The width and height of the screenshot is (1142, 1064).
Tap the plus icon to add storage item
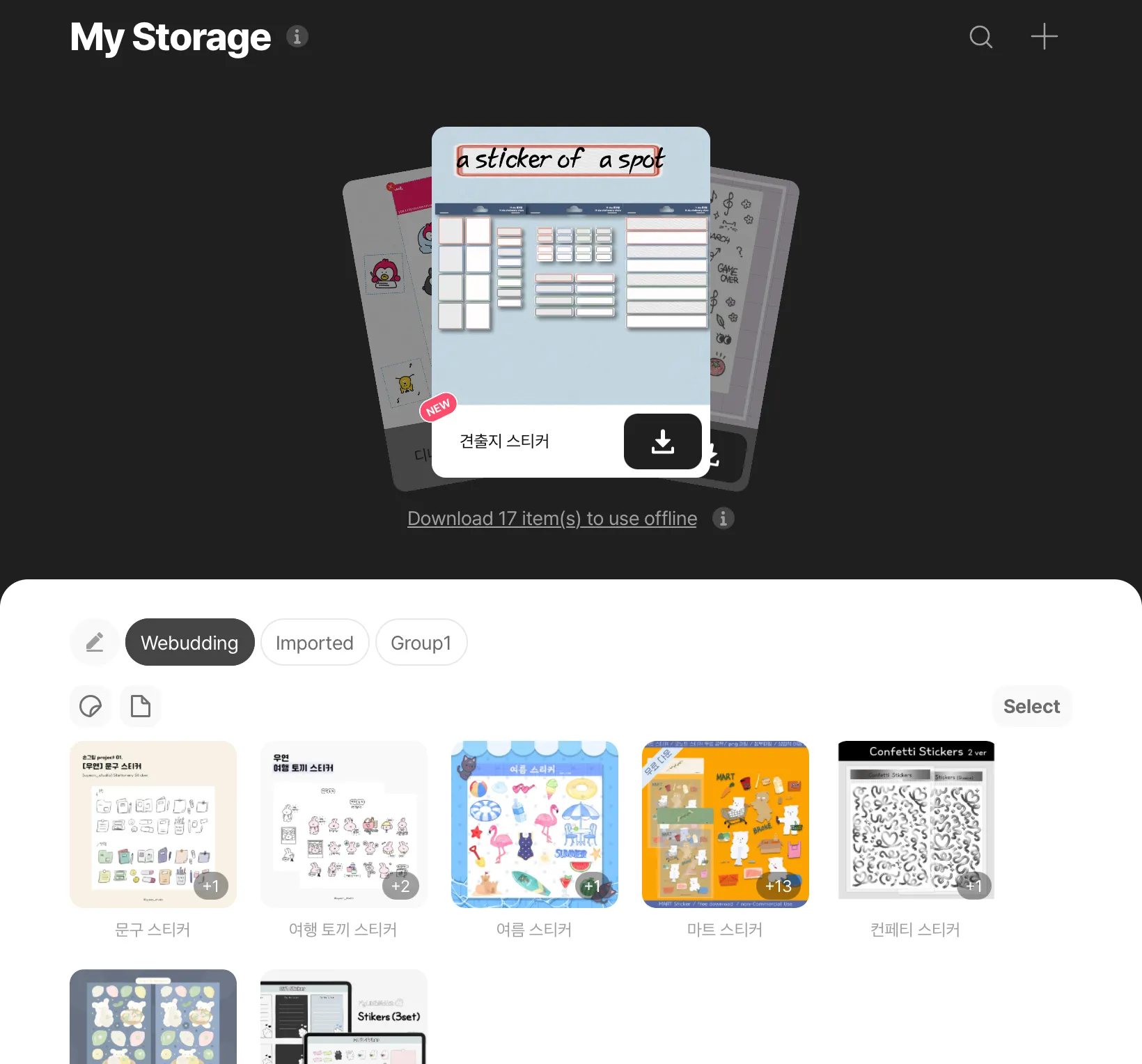1044,36
